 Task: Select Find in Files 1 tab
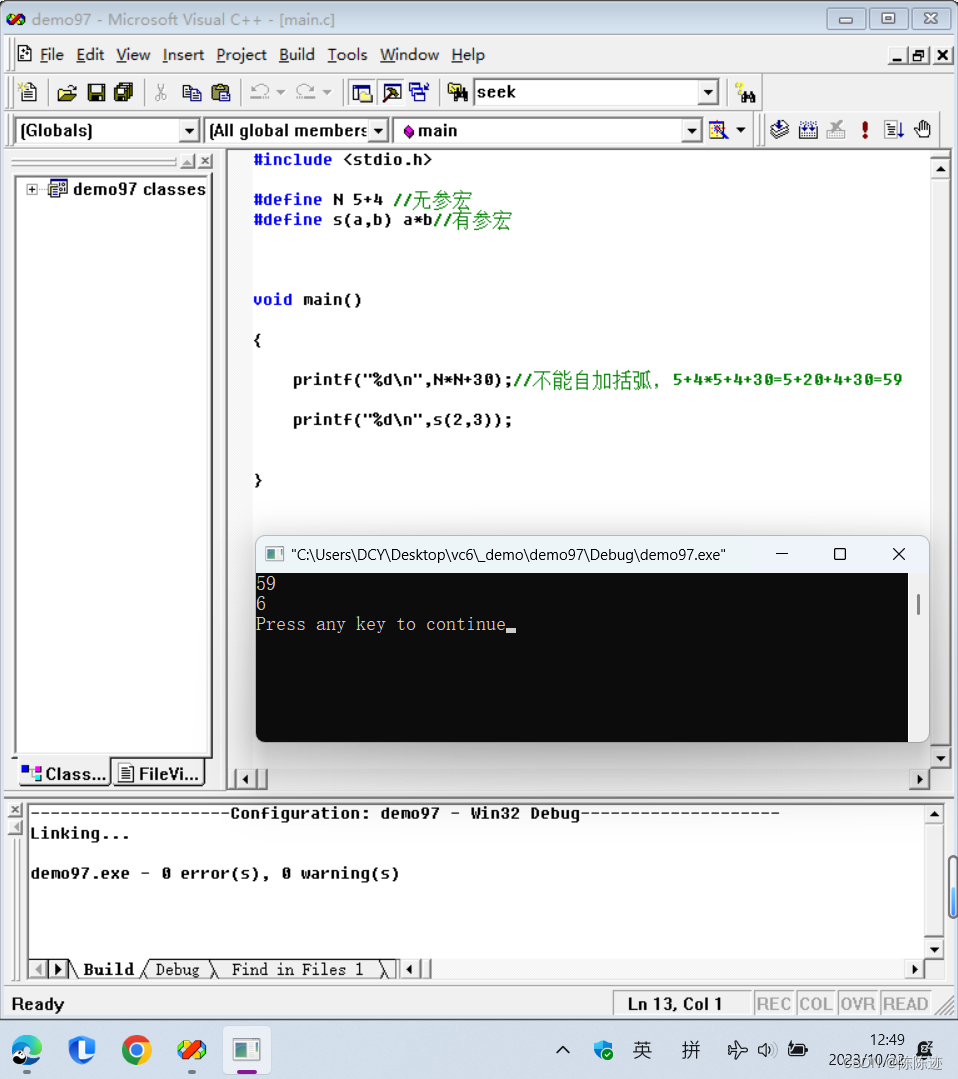(x=297, y=970)
